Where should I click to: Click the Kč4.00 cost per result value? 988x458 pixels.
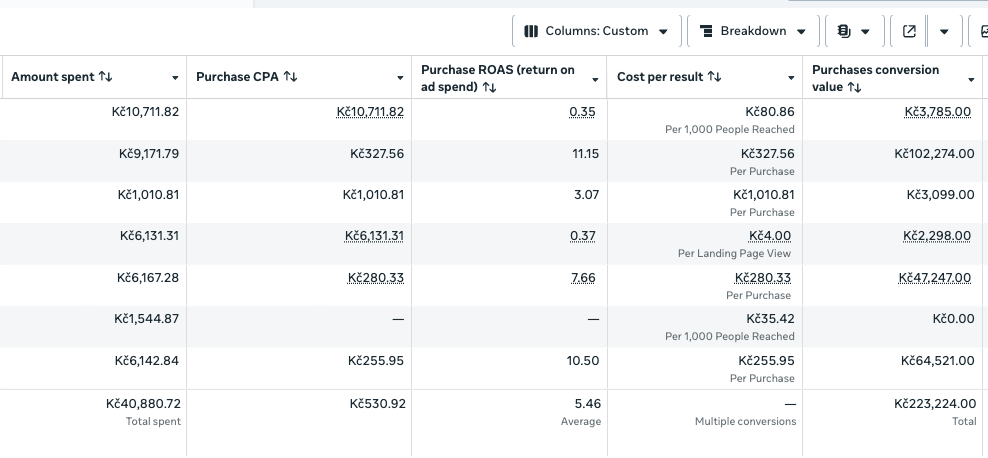(770, 236)
